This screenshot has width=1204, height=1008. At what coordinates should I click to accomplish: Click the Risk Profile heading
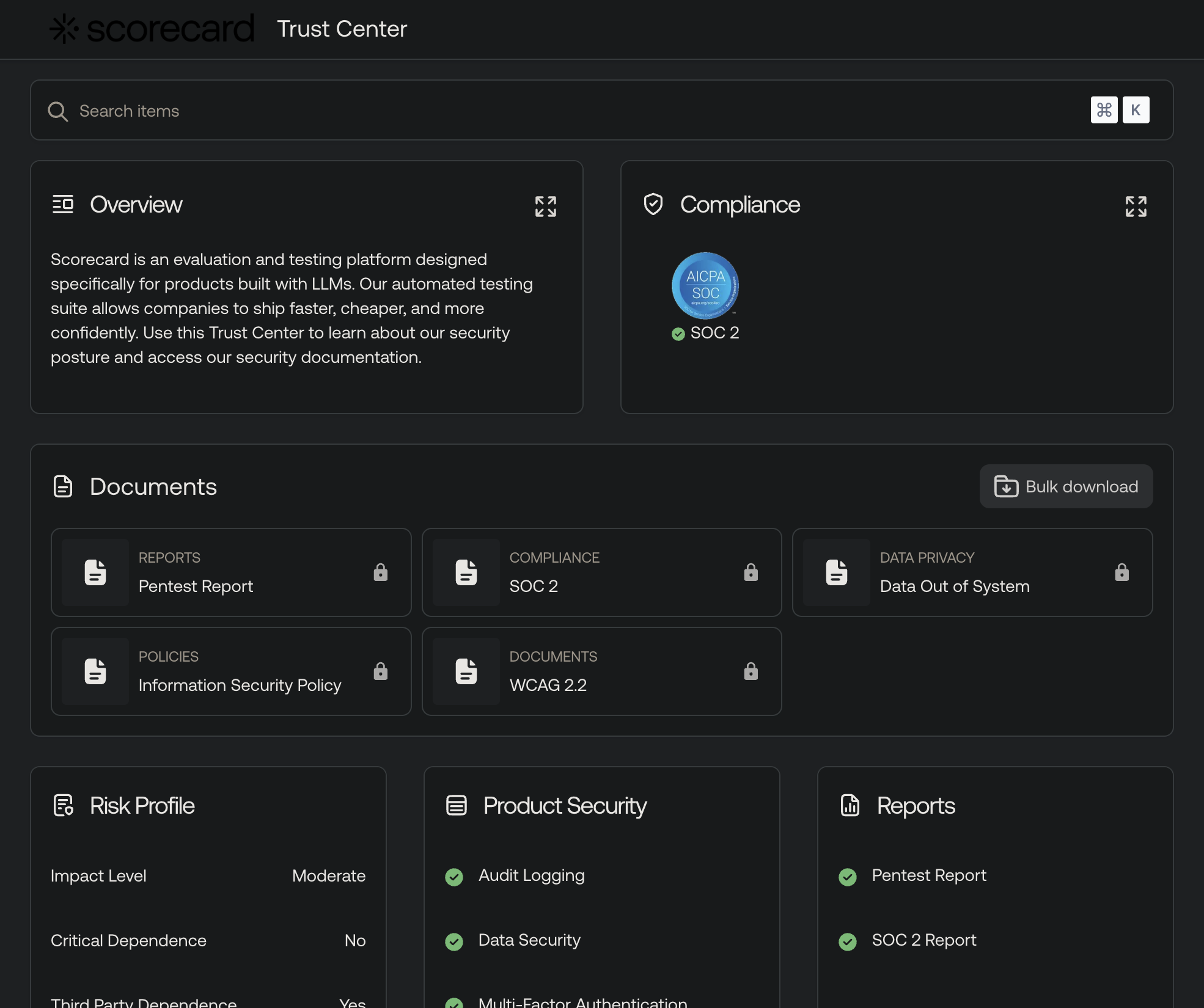pos(142,805)
